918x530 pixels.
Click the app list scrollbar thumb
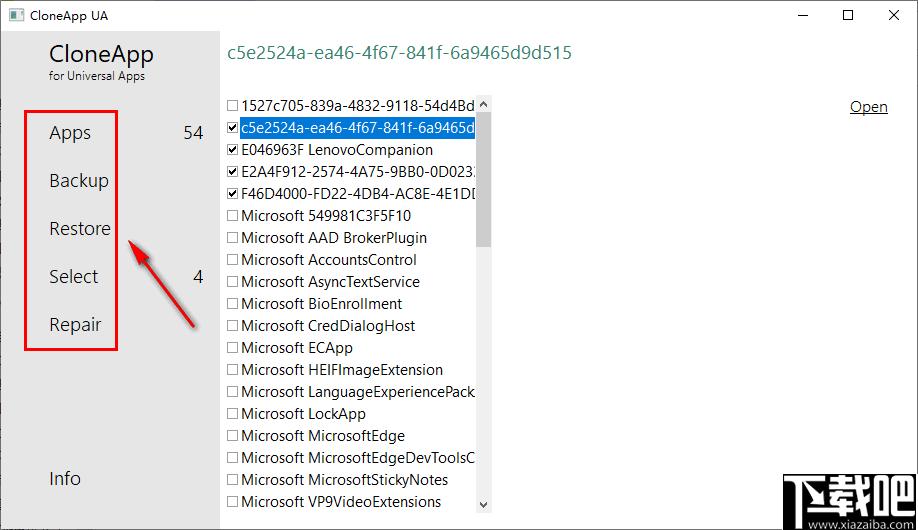[484, 179]
